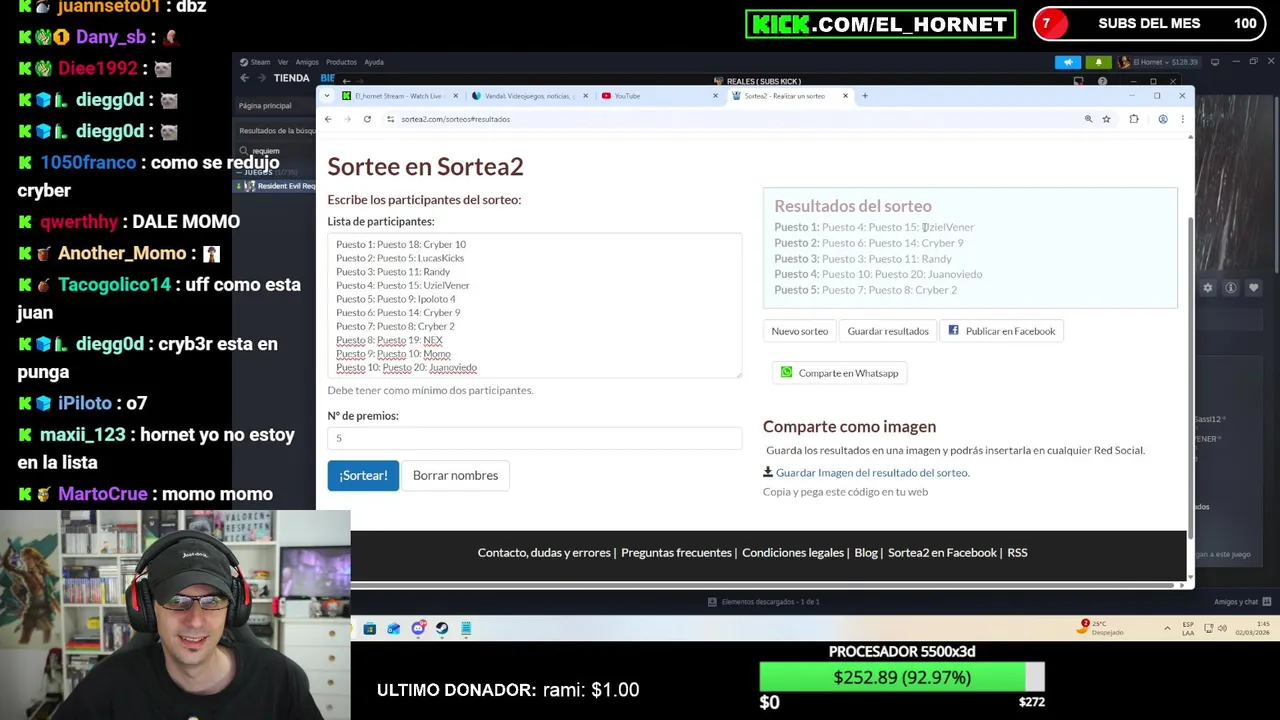
Task: Open Sortea2 en Facebook footer link
Action: coord(942,552)
